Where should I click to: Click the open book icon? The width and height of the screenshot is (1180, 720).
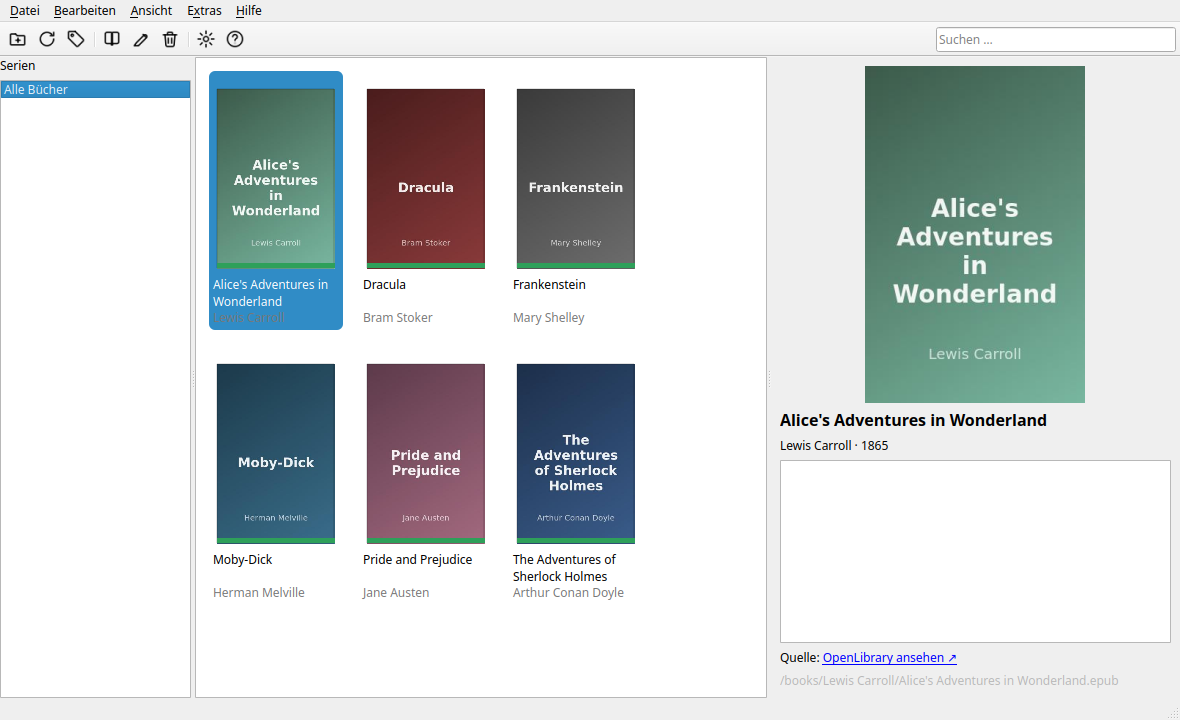pyautogui.click(x=111, y=39)
